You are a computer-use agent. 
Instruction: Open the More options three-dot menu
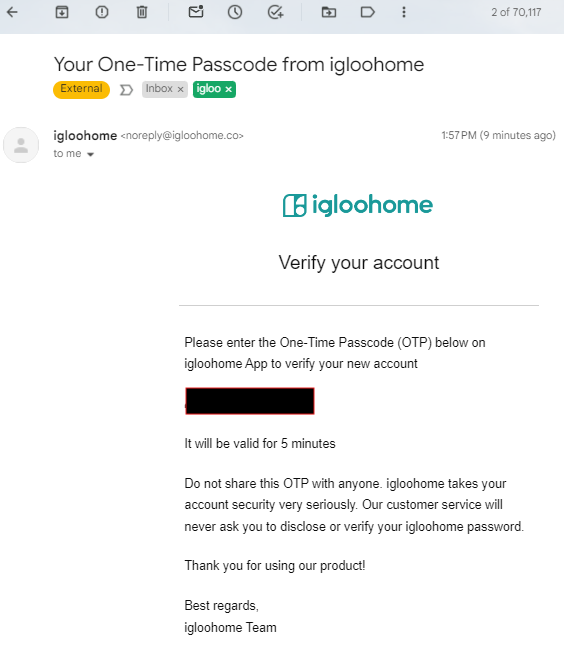tap(404, 12)
